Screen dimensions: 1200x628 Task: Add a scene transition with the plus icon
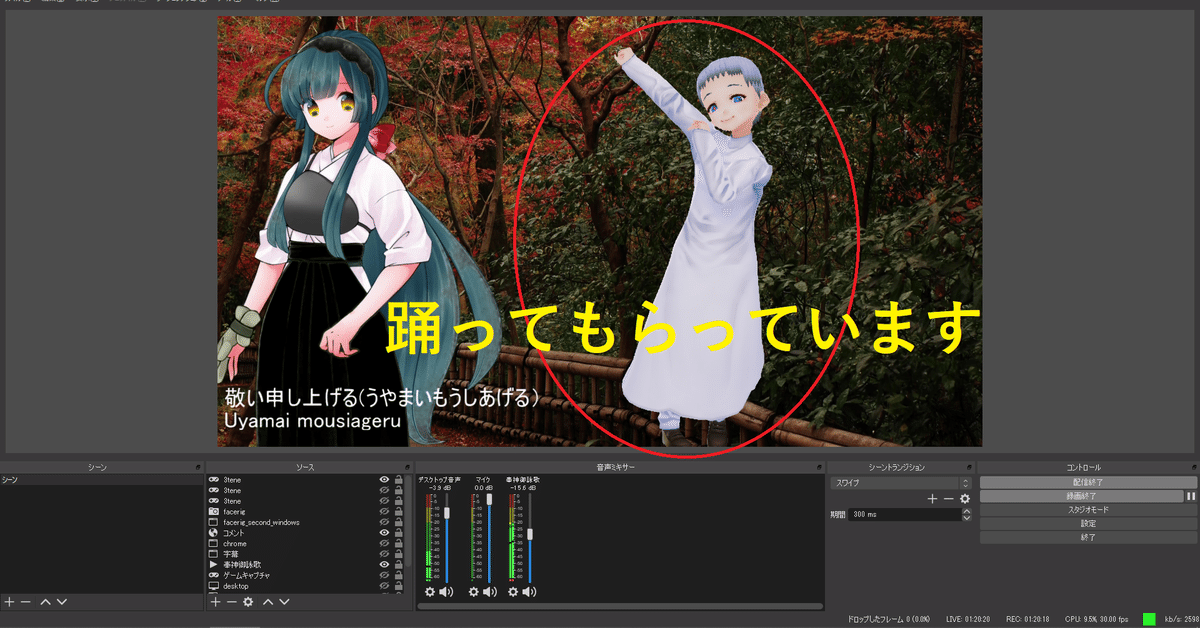pyautogui.click(x=932, y=499)
